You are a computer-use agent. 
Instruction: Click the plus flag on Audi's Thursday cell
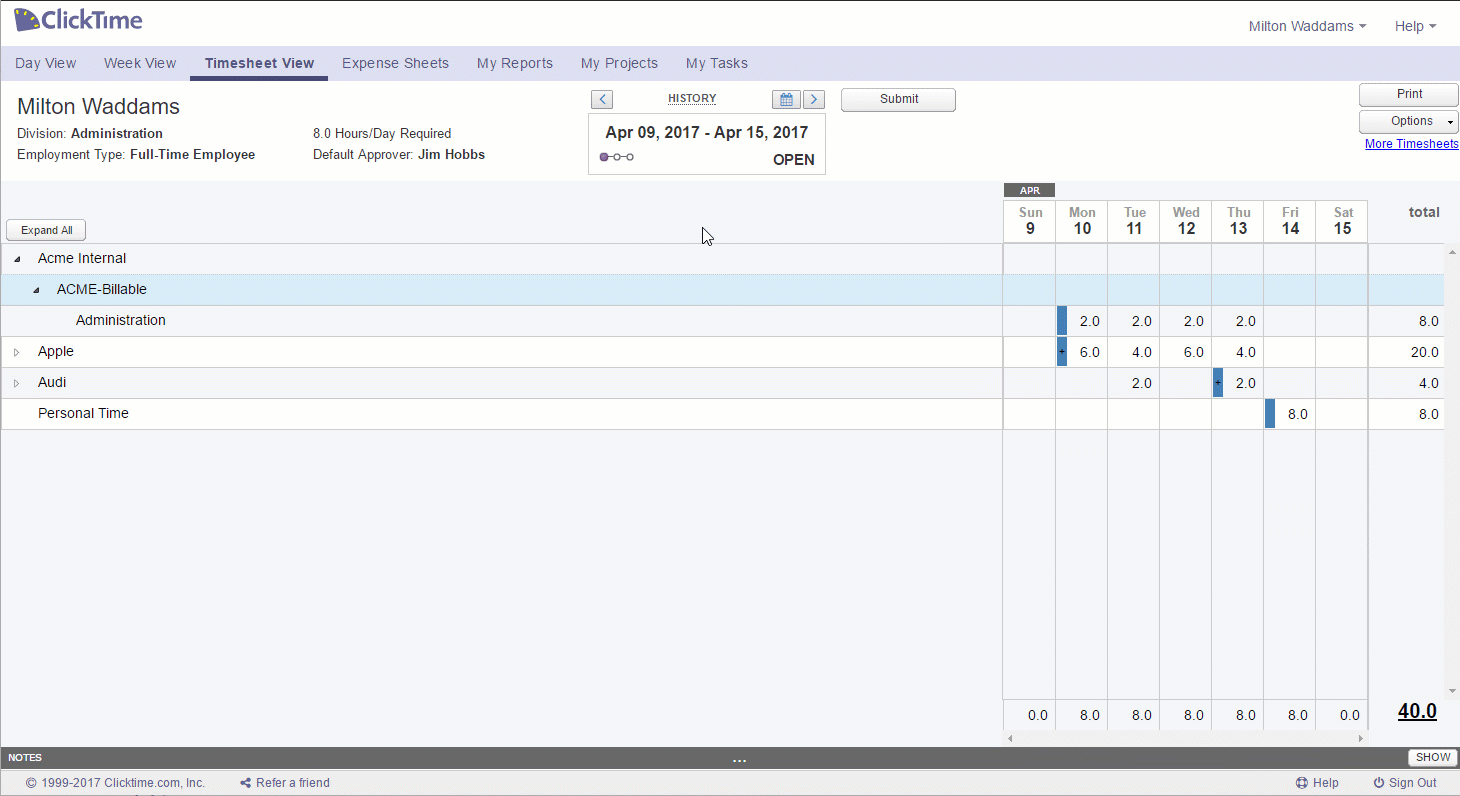click(x=1216, y=382)
